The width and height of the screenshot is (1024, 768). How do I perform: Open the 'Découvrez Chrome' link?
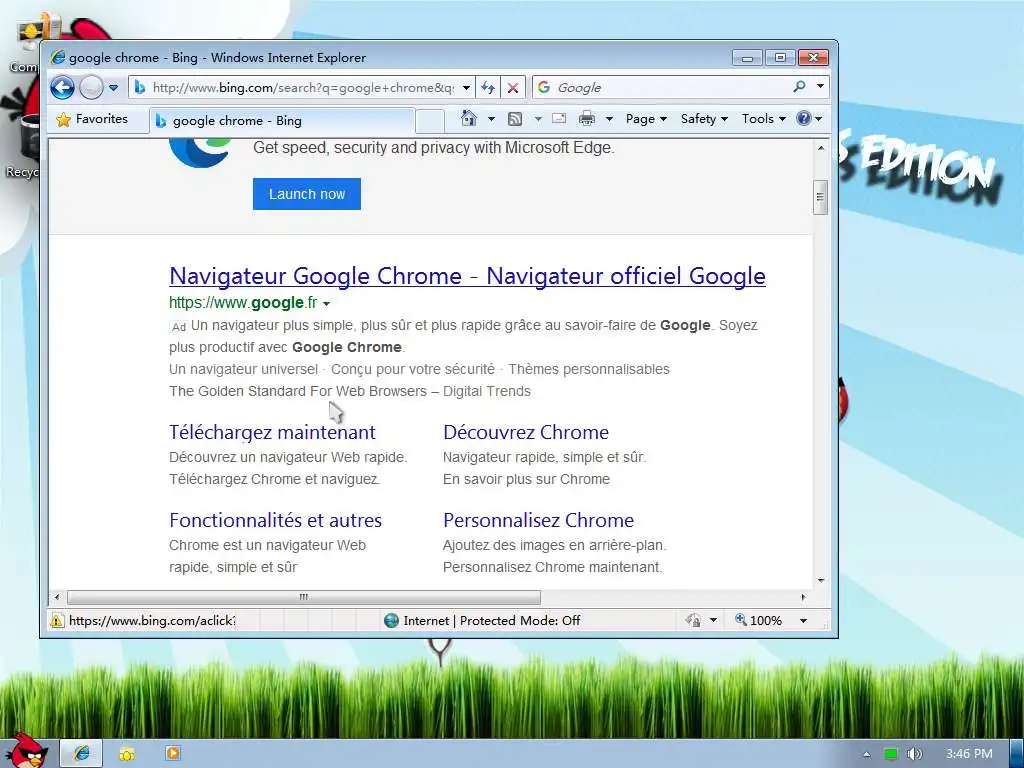[x=526, y=432]
